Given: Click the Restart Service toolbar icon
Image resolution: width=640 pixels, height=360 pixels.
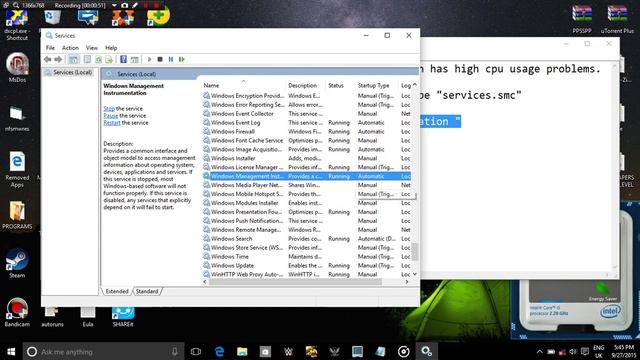Looking at the screenshot, I should (x=182, y=60).
